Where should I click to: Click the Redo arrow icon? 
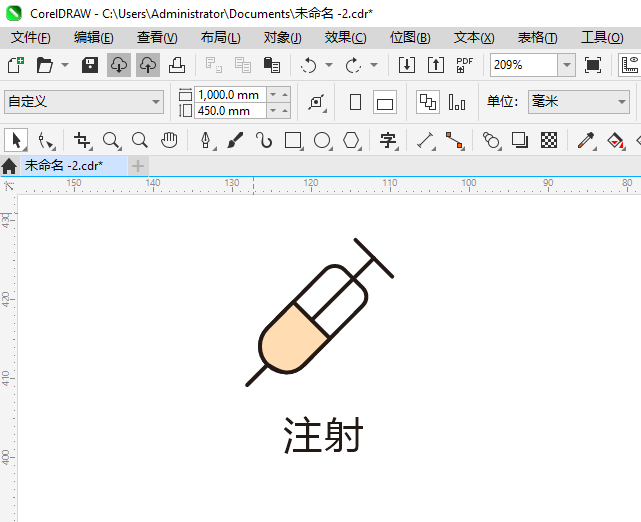coord(353,65)
